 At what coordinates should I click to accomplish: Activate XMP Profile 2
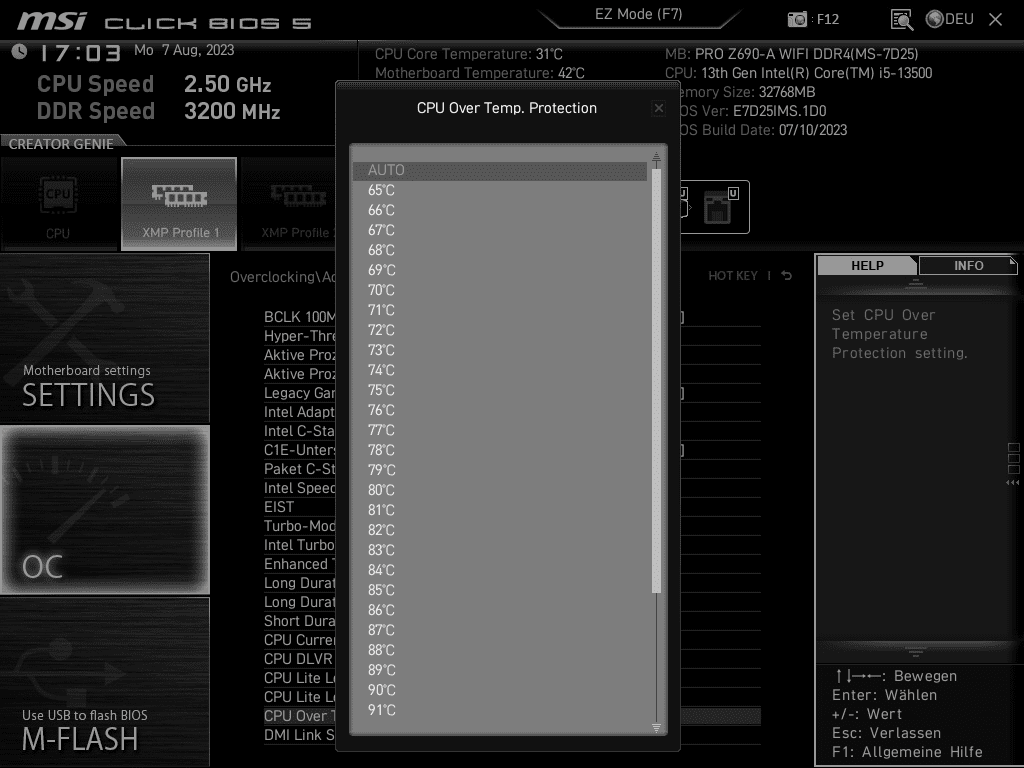click(x=289, y=204)
